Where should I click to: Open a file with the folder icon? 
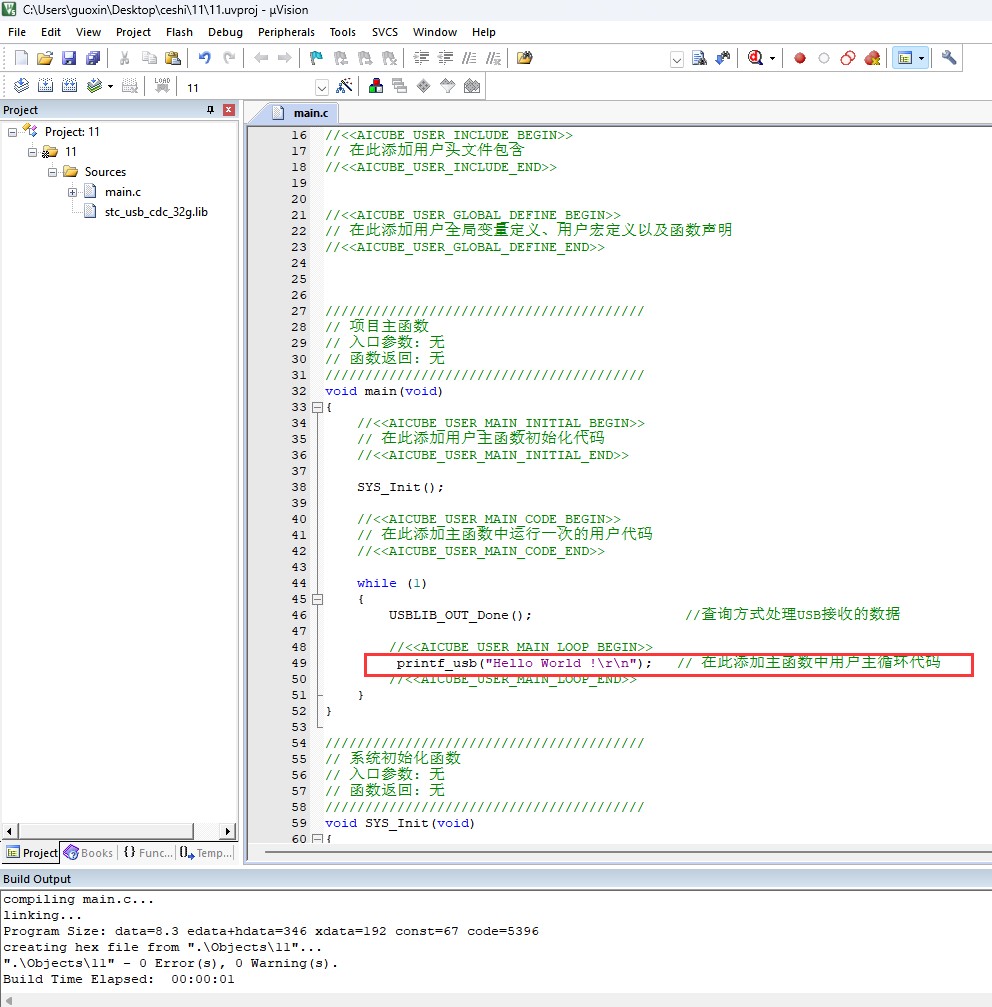pos(45,58)
